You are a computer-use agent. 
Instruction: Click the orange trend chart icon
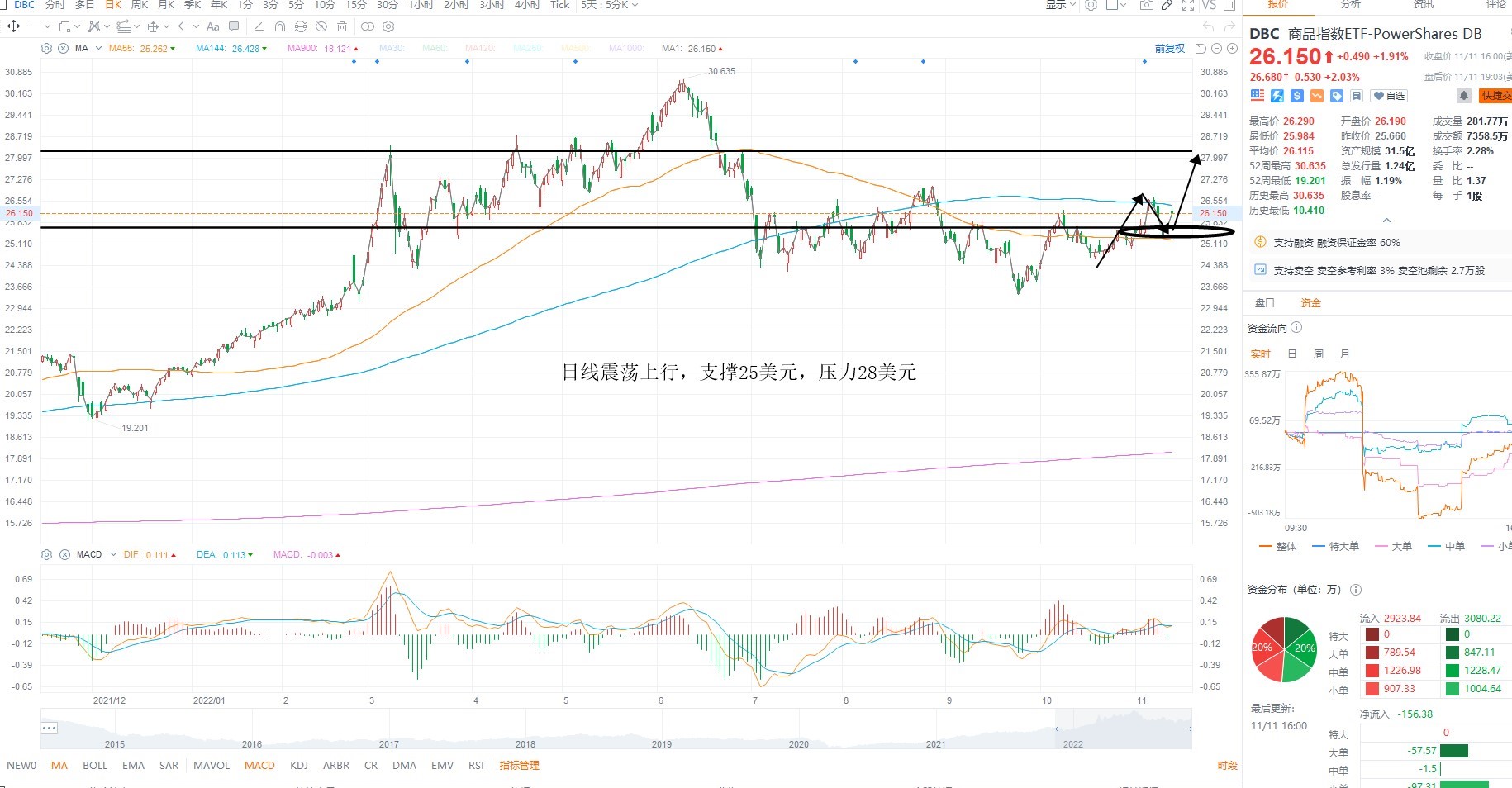(x=1317, y=96)
